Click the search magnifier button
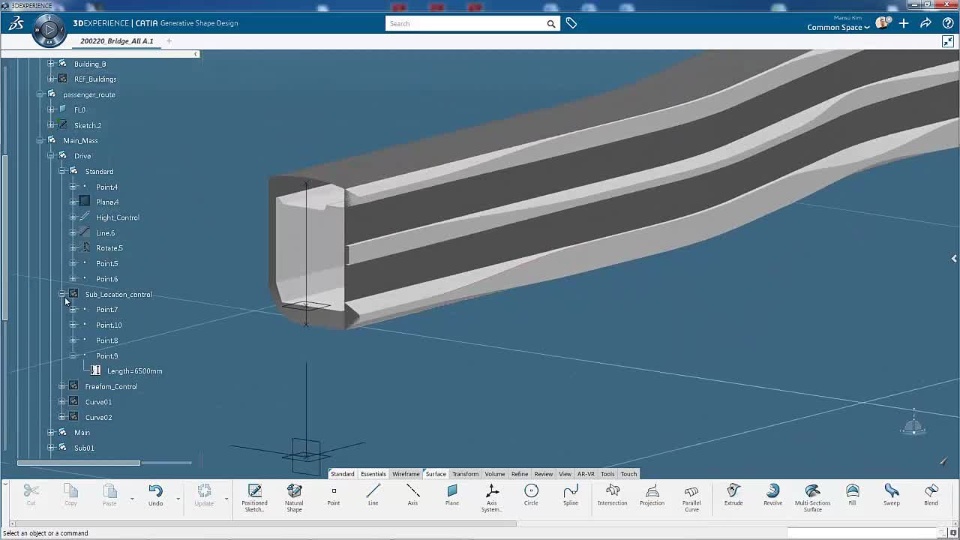Image resolution: width=960 pixels, height=540 pixels. (x=551, y=24)
